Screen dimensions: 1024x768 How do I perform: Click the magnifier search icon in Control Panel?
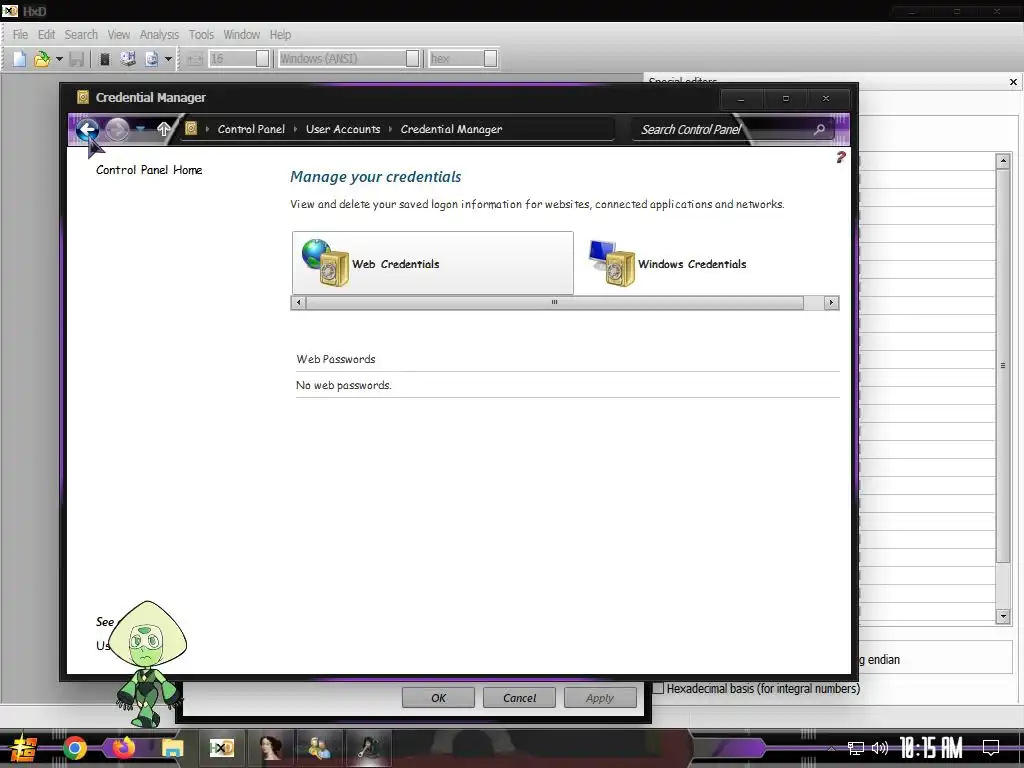(819, 129)
